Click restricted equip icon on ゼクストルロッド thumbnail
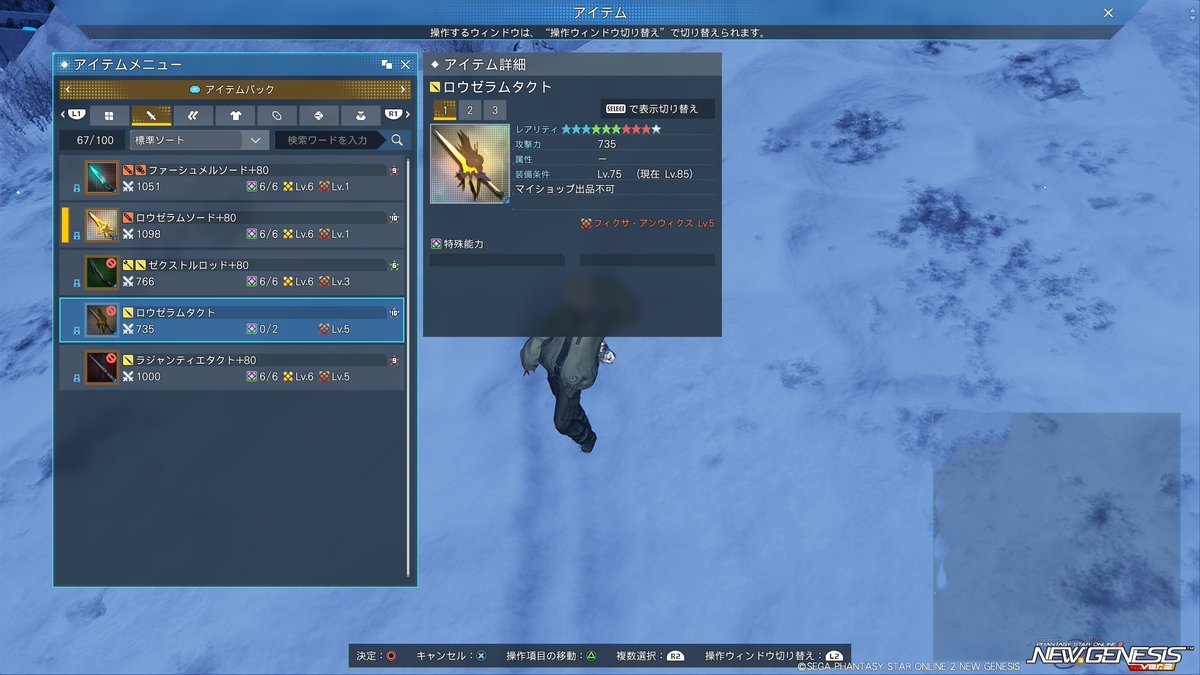1200x675 pixels. 112,263
